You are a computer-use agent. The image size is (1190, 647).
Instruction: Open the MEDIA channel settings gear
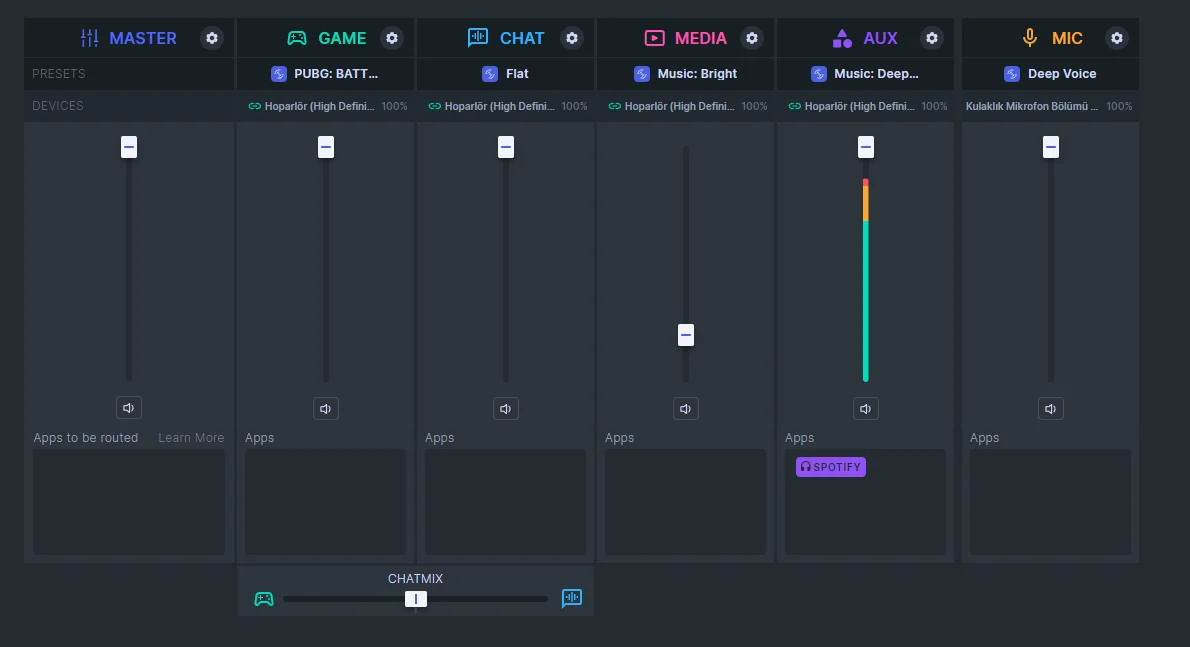click(x=751, y=38)
